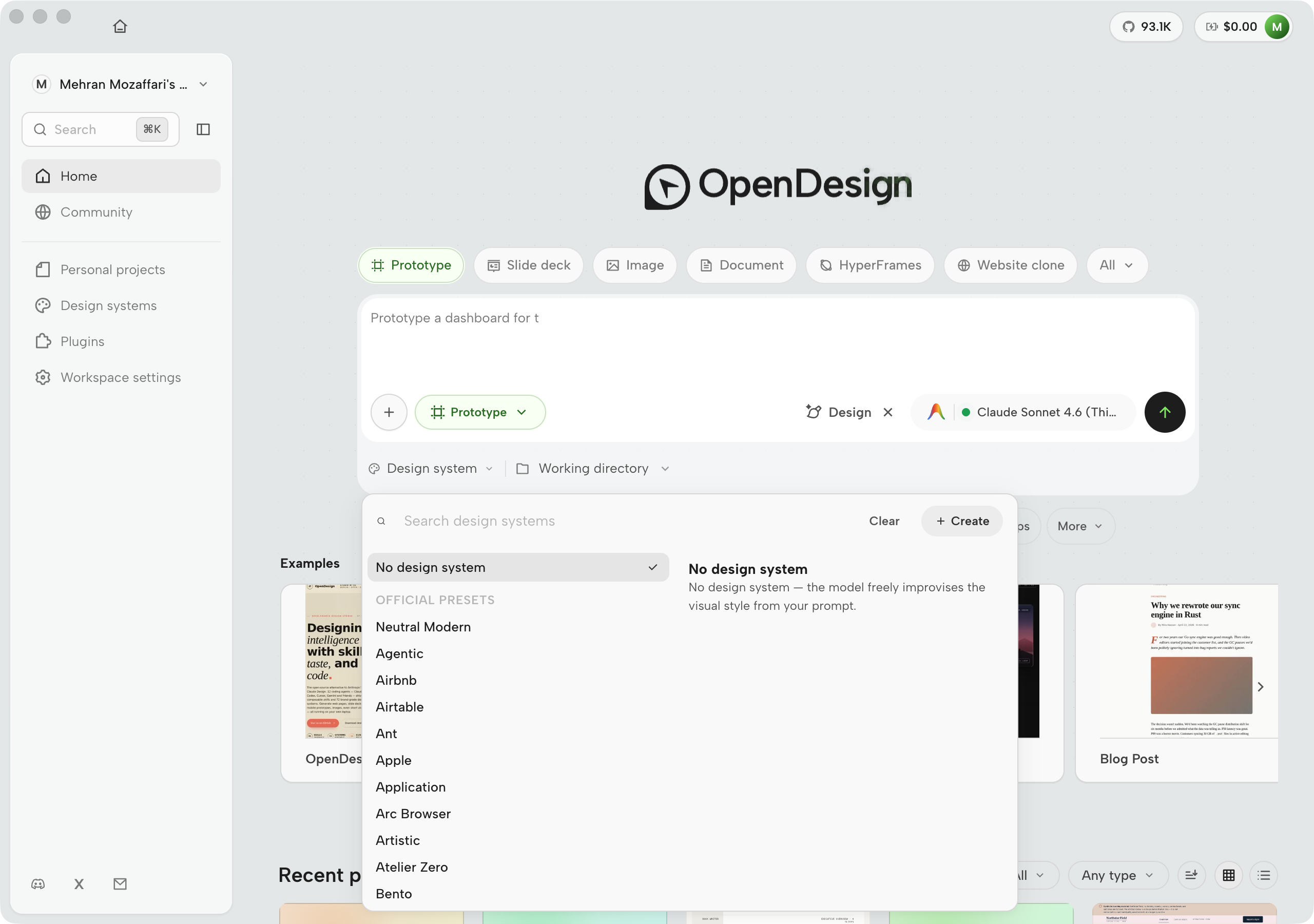The height and width of the screenshot is (924, 1314).
Task: Collapse the sidebar with the panel icon
Action: tap(203, 129)
